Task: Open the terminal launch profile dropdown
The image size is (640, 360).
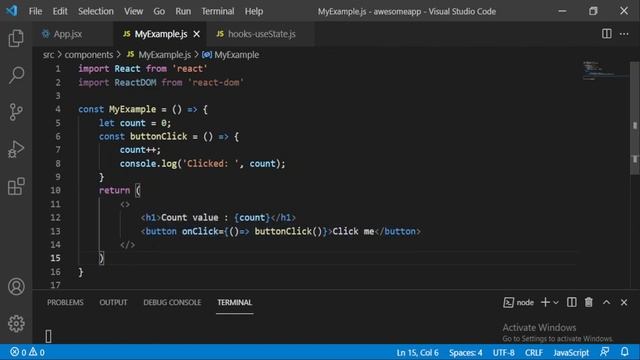Action: (556, 302)
